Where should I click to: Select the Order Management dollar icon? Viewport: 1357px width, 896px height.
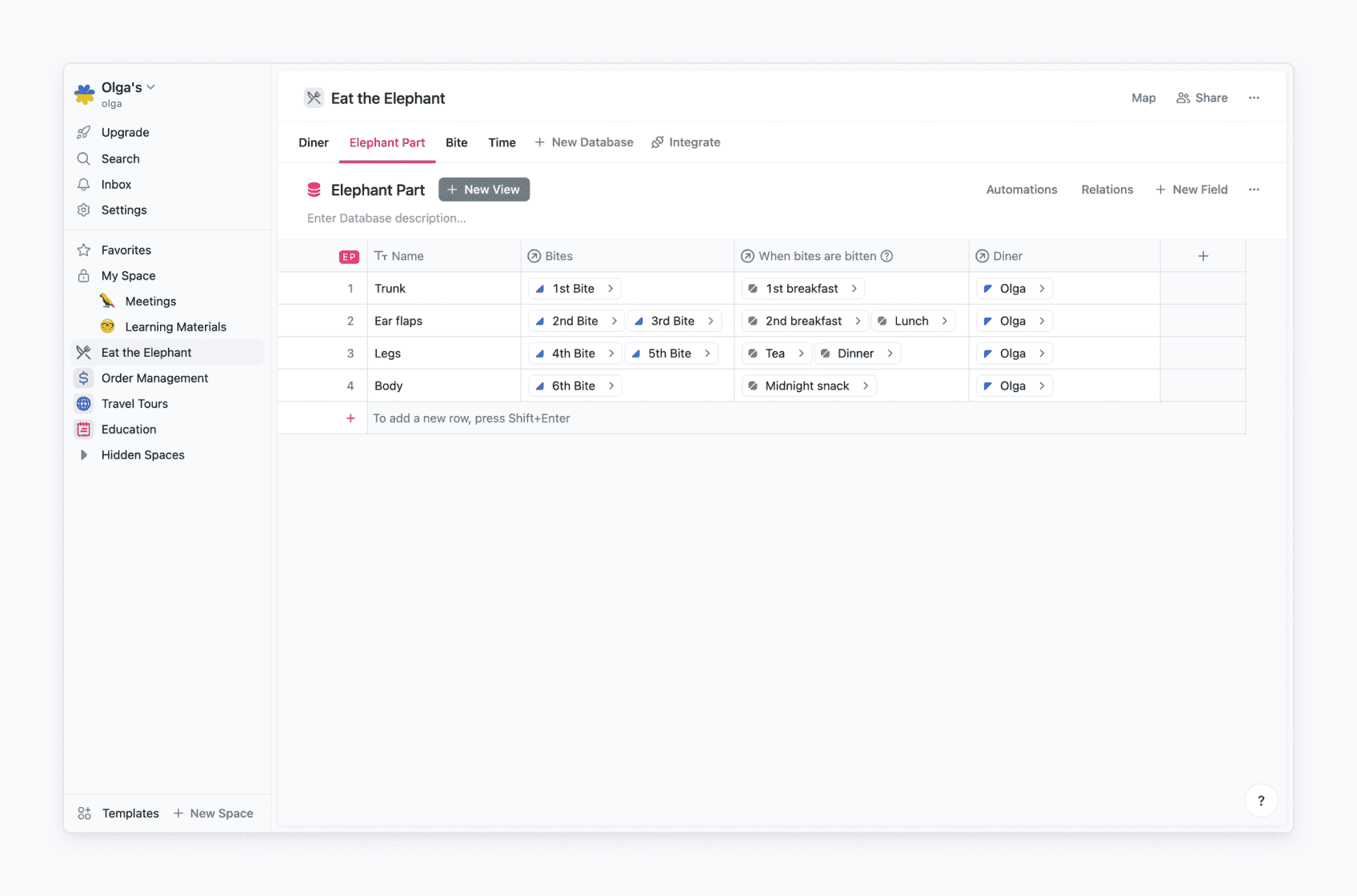83,378
